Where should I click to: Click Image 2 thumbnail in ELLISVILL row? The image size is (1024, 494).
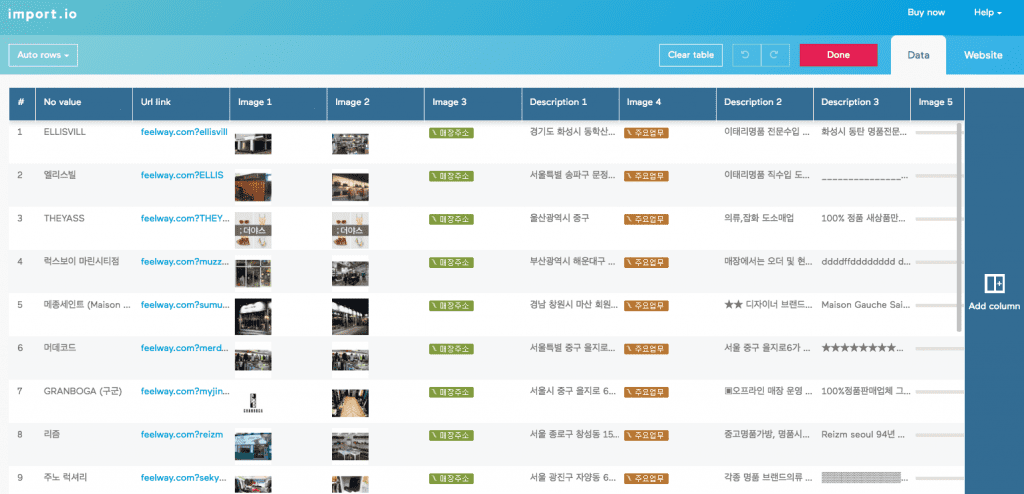point(350,144)
